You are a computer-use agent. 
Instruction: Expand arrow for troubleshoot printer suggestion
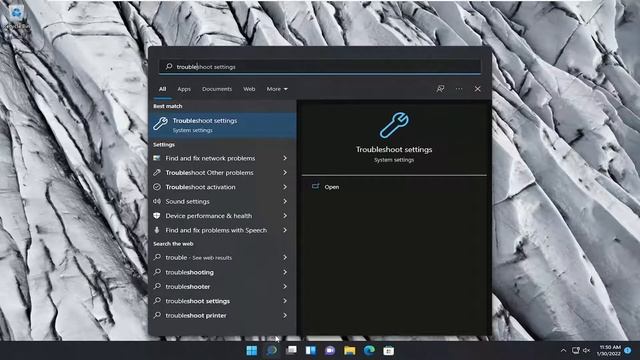click(285, 316)
